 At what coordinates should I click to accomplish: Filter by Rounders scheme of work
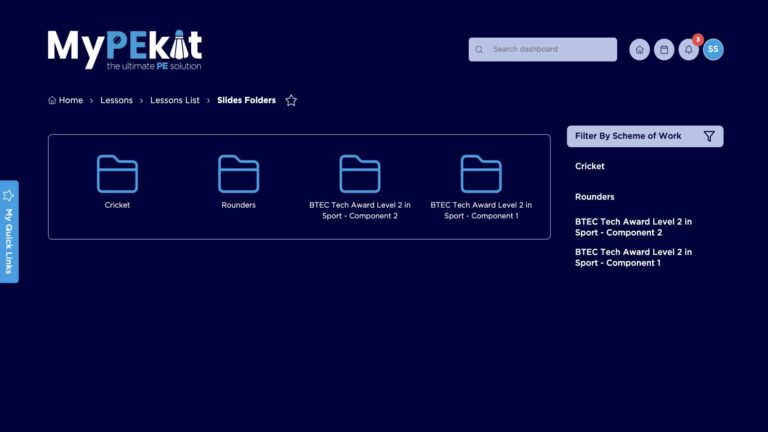595,197
